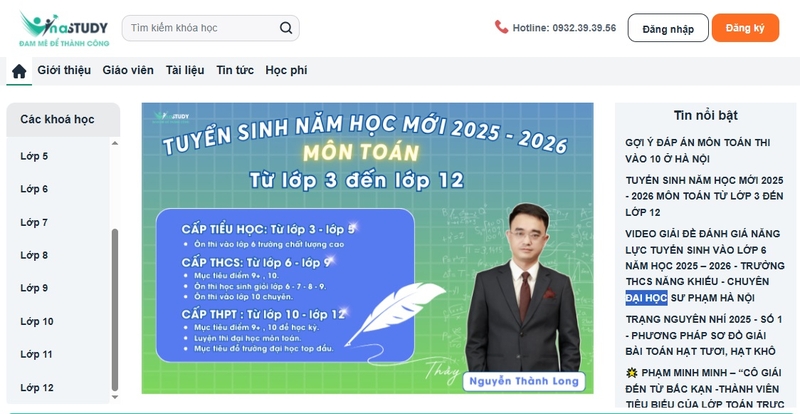Open the Giáo viên menu item
800x414 pixels.
click(128, 70)
